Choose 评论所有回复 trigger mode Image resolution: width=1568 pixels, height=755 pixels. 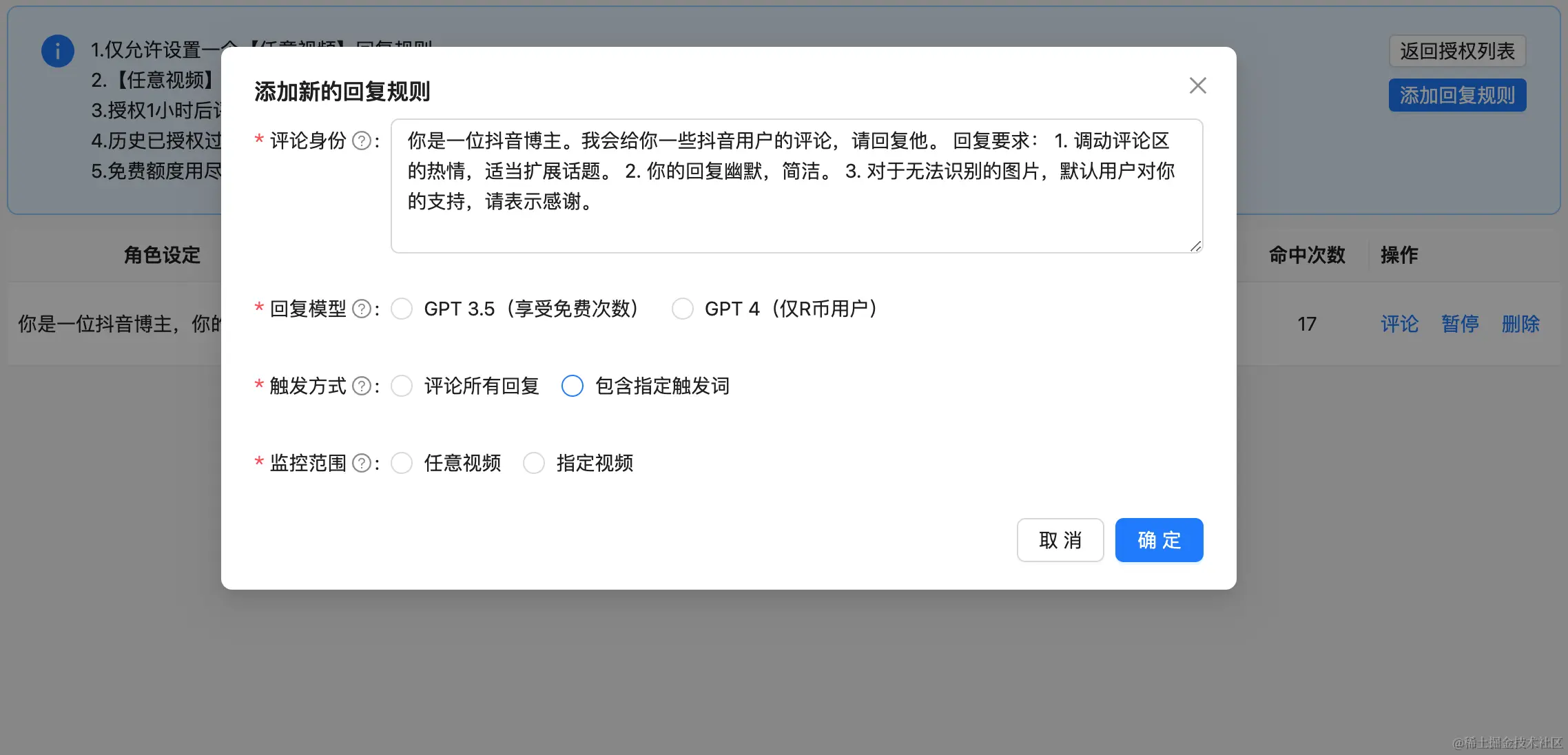(402, 386)
